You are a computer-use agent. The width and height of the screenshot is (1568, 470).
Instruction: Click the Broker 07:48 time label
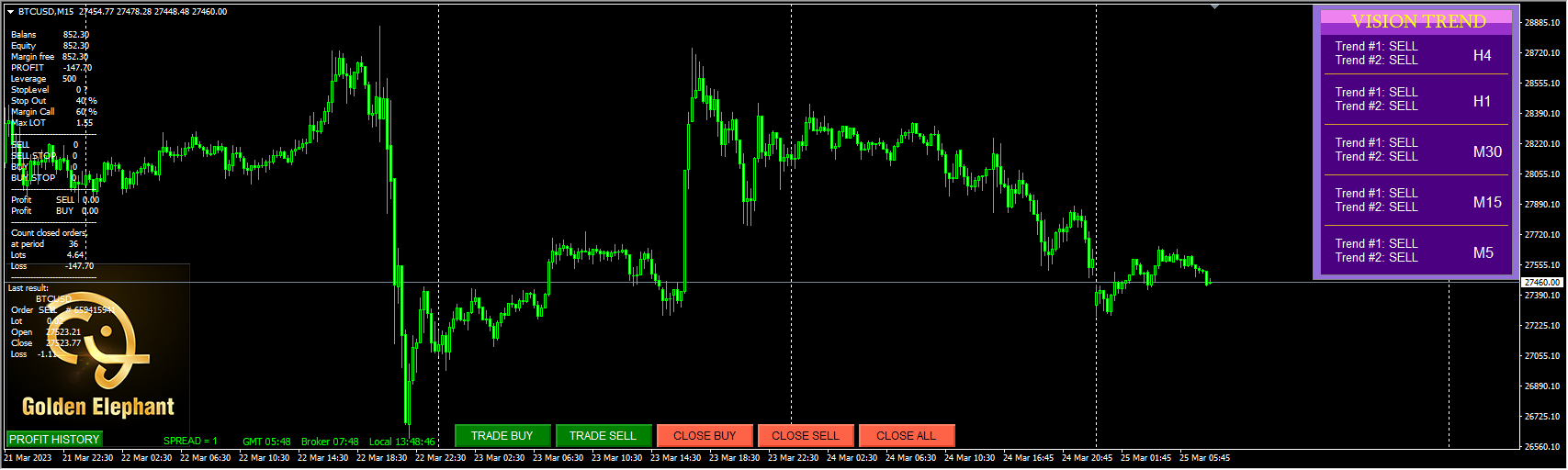(x=330, y=442)
